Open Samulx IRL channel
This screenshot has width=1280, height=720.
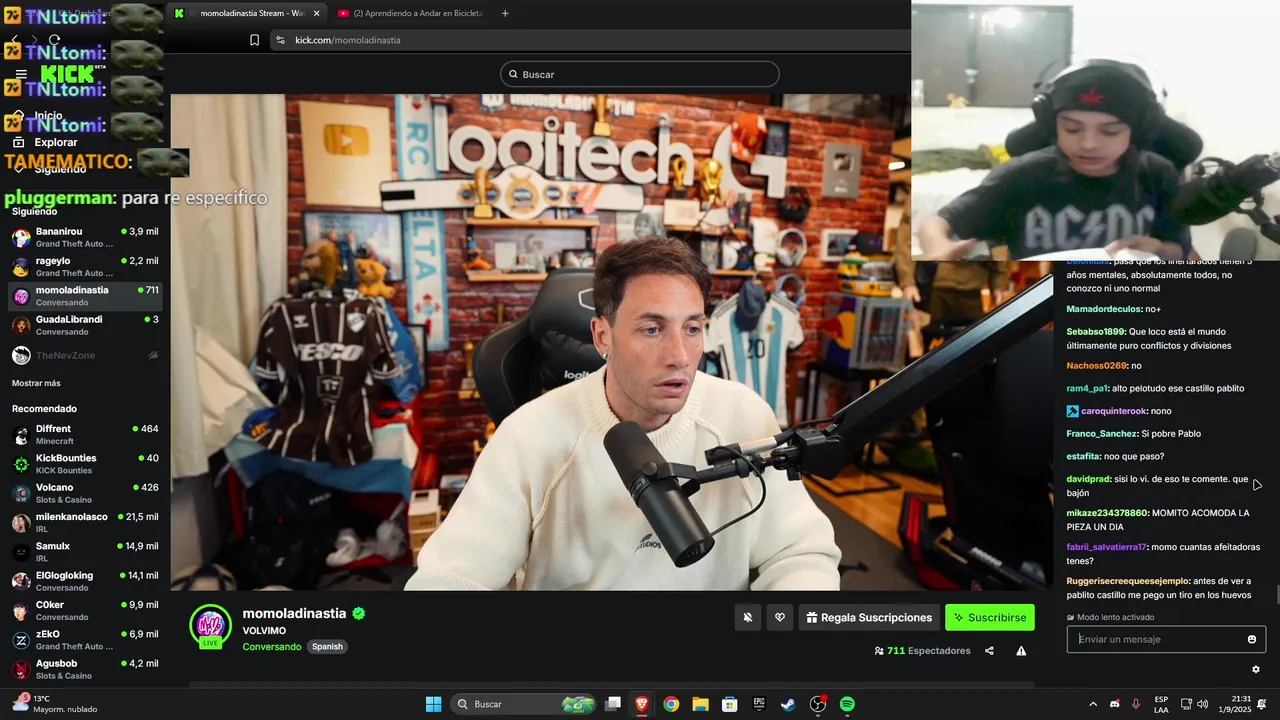(x=85, y=552)
